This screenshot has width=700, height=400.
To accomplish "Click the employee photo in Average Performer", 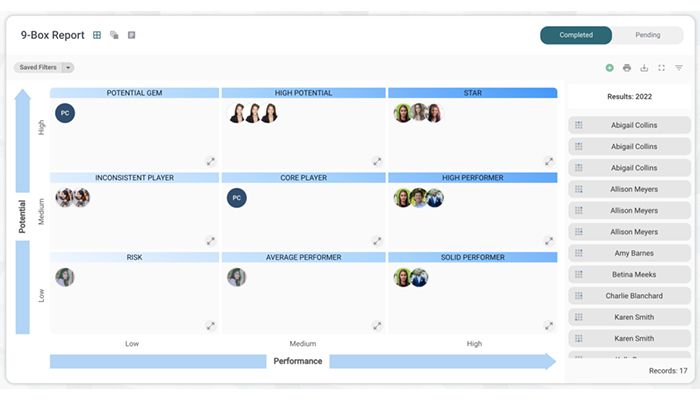I will pos(236,277).
